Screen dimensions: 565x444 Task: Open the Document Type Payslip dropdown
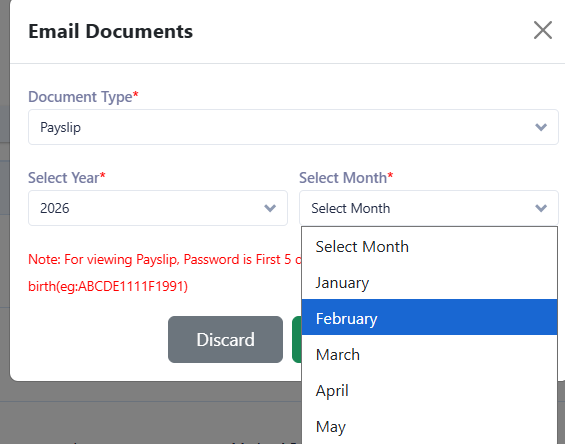(293, 127)
